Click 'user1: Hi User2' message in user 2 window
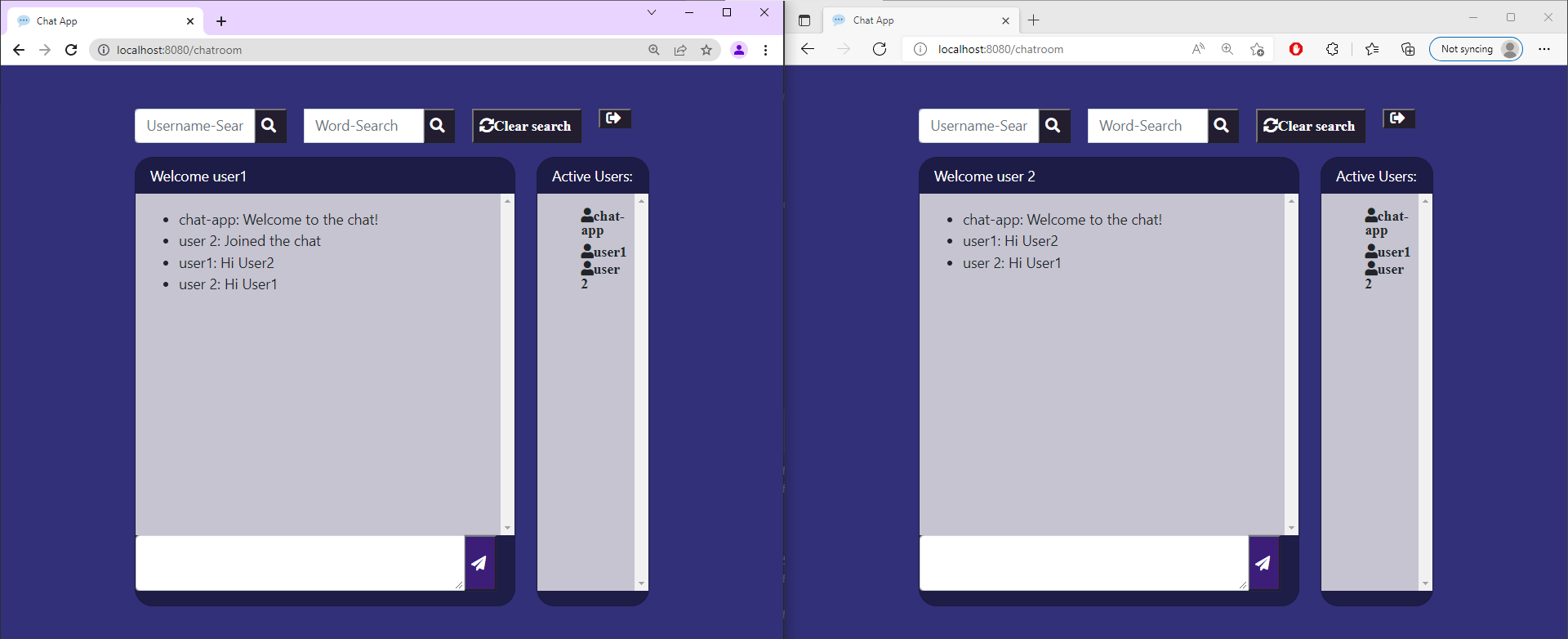Screen dimensions: 1568x639 click(x=1010, y=241)
